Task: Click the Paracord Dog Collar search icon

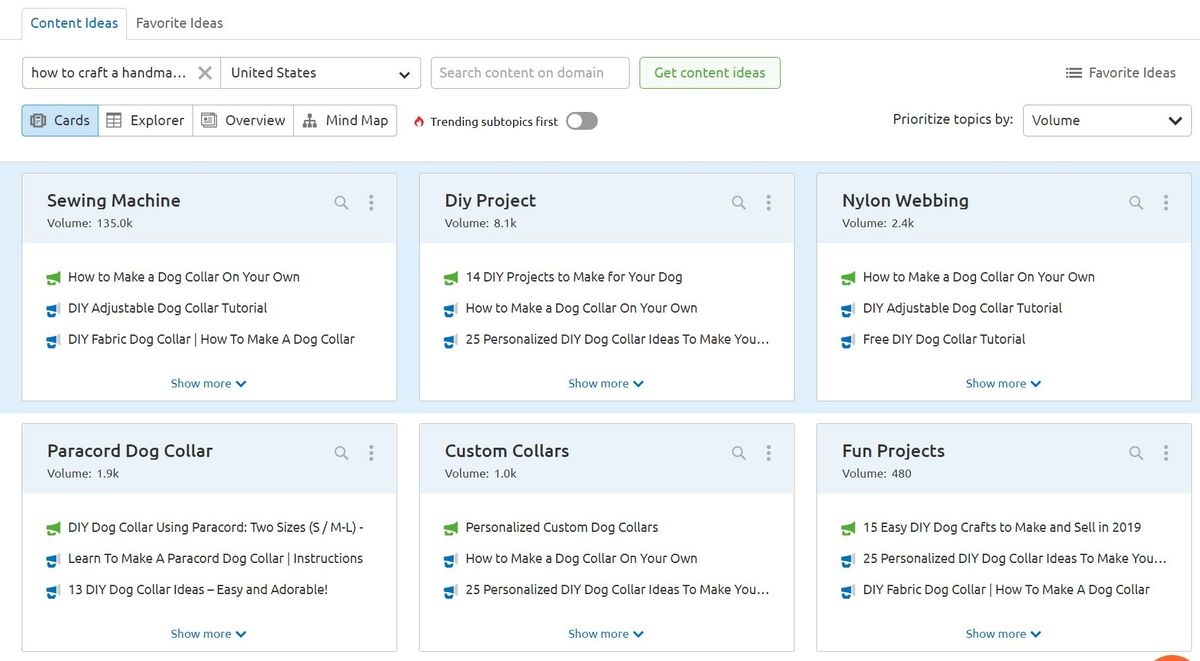Action: click(x=341, y=453)
